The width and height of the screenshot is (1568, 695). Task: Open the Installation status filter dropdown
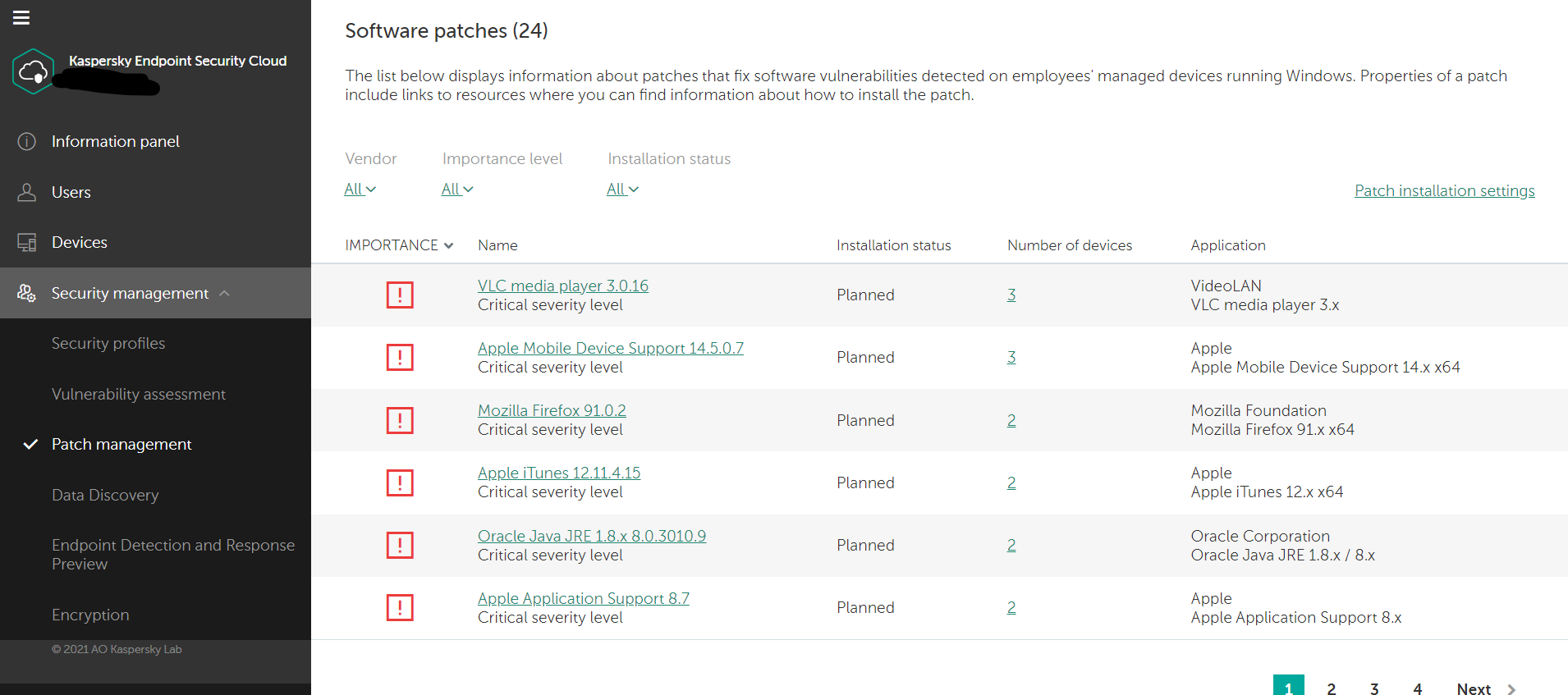pyautogui.click(x=622, y=190)
